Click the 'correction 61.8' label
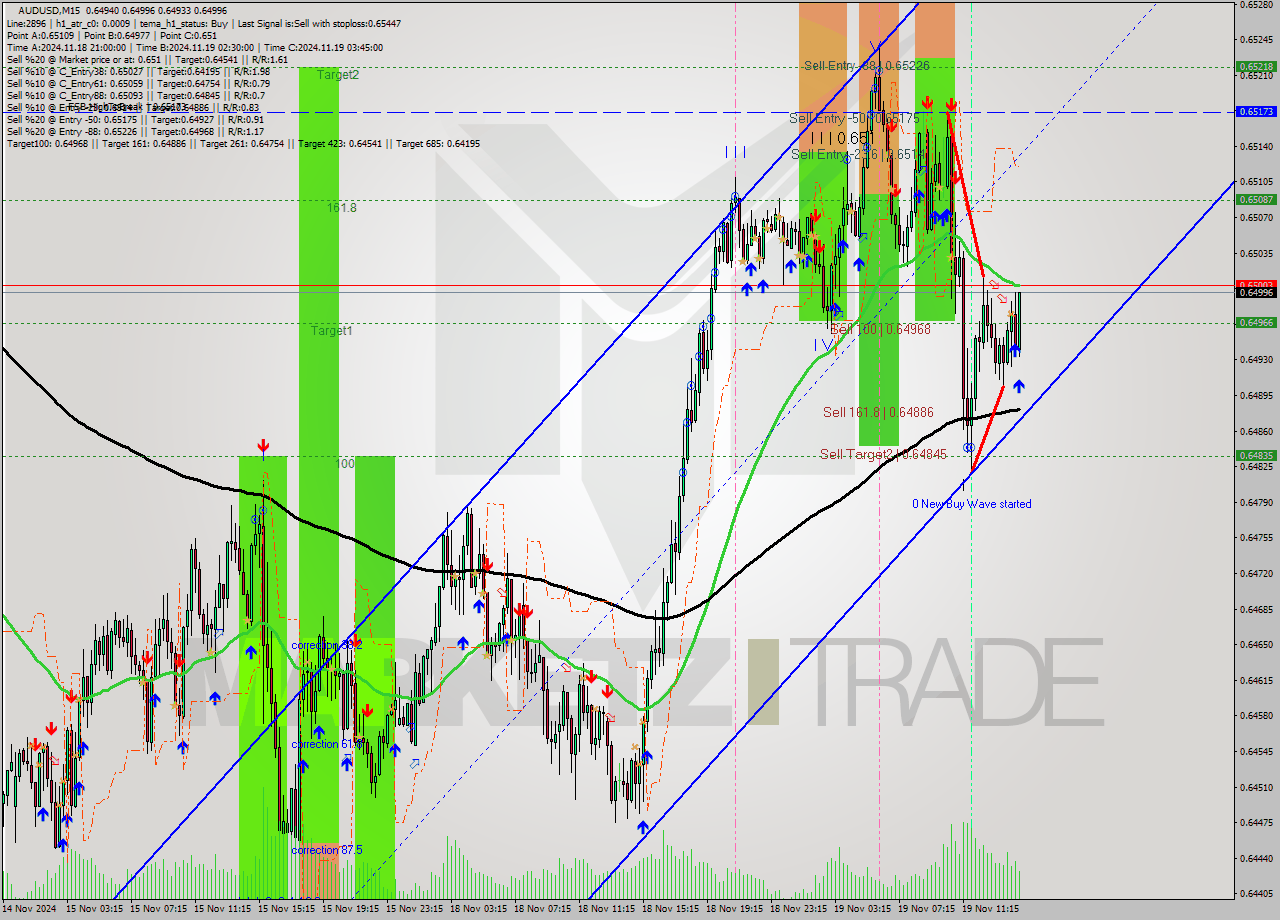The width and height of the screenshot is (1280, 920). coord(327,745)
